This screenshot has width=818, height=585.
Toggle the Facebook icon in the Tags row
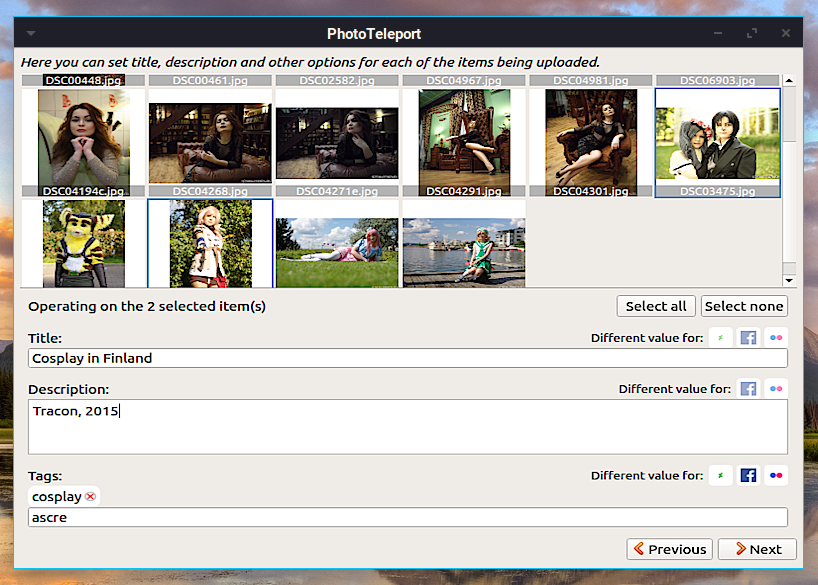click(748, 475)
